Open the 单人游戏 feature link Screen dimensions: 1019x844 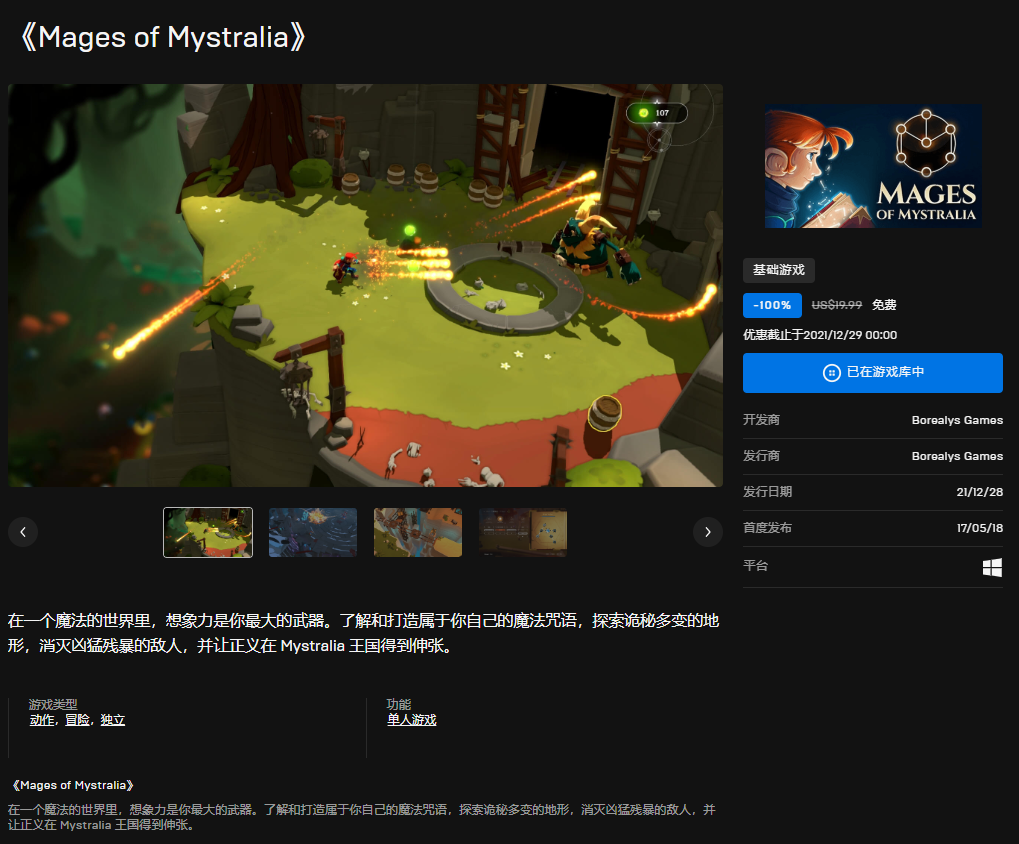412,720
